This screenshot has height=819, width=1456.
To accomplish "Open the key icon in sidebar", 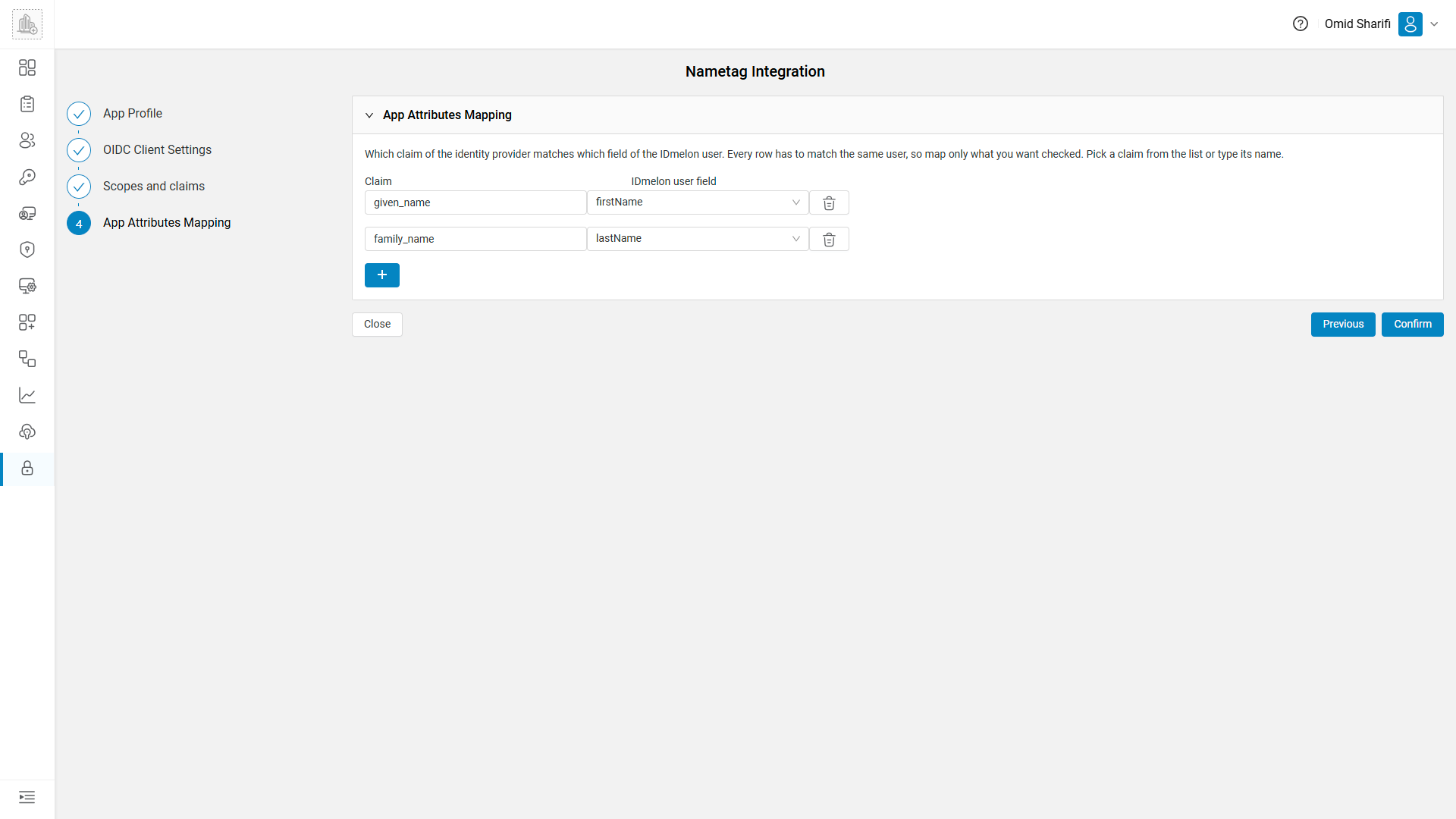I will pos(27,177).
